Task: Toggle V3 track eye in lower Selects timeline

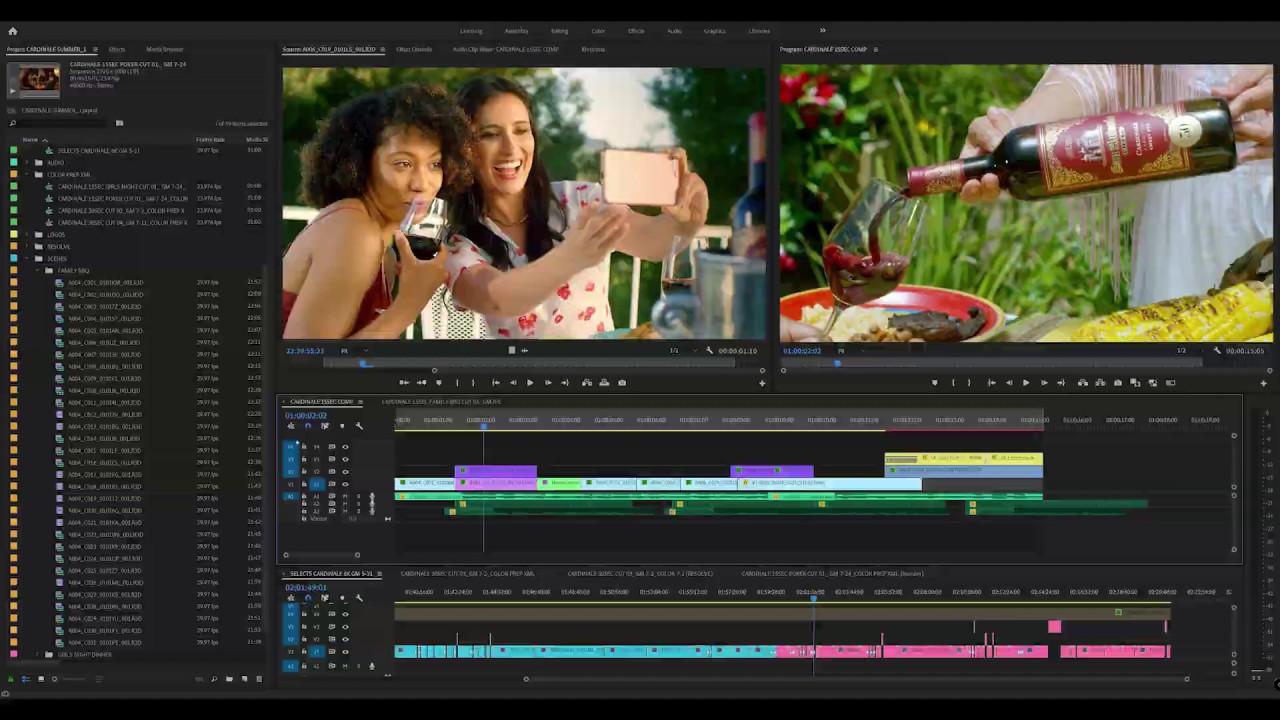Action: click(345, 627)
